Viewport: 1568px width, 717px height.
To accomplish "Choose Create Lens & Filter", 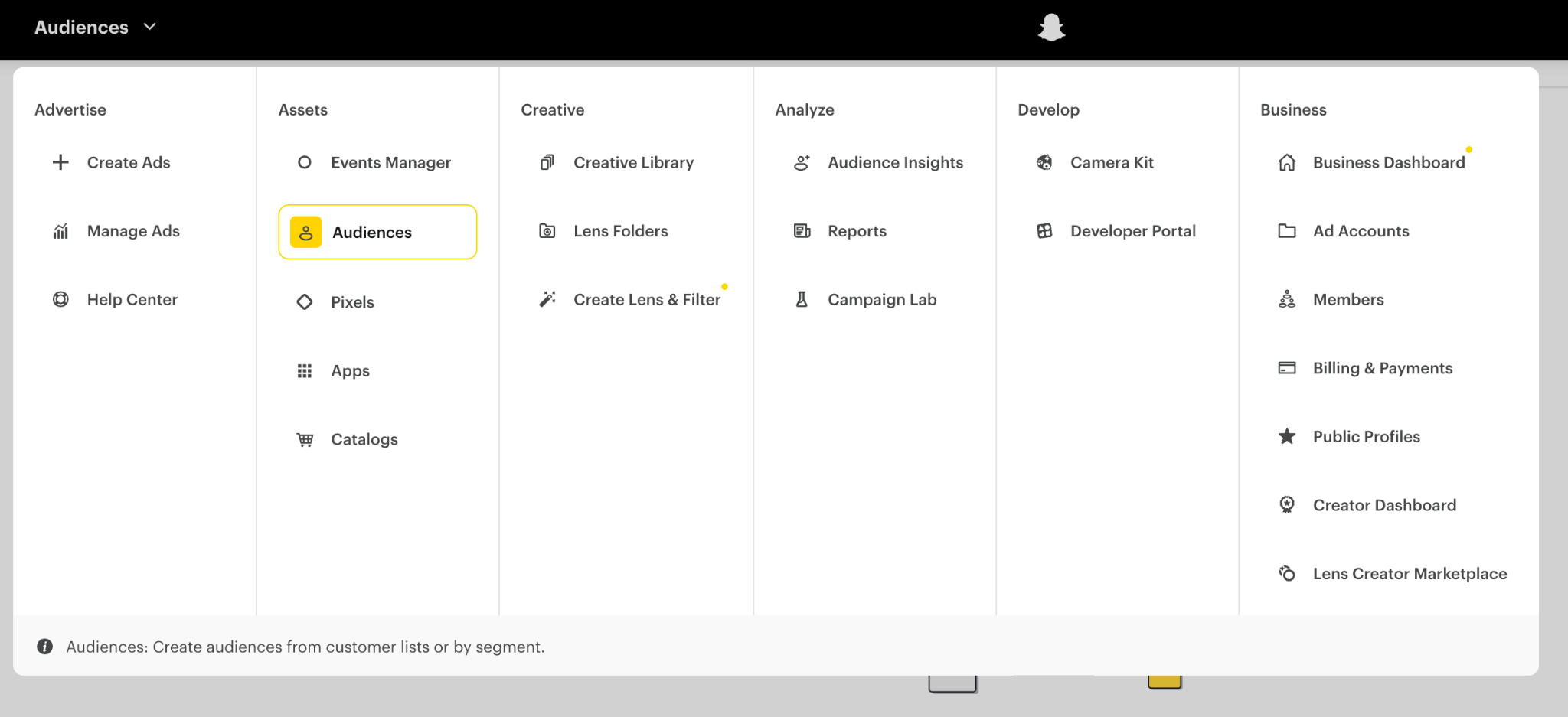I will [x=647, y=299].
